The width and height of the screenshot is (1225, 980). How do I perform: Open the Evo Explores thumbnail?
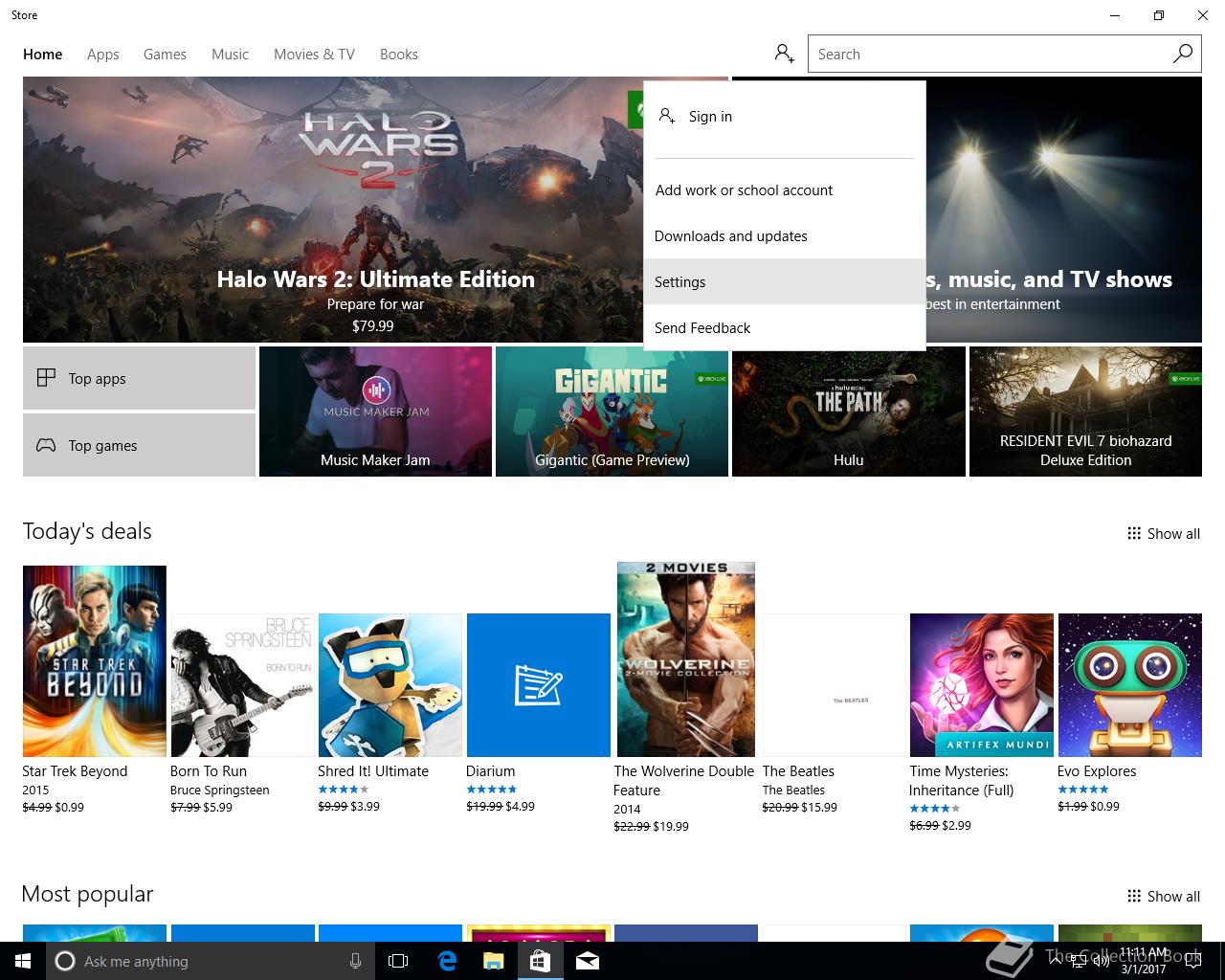coord(1130,685)
